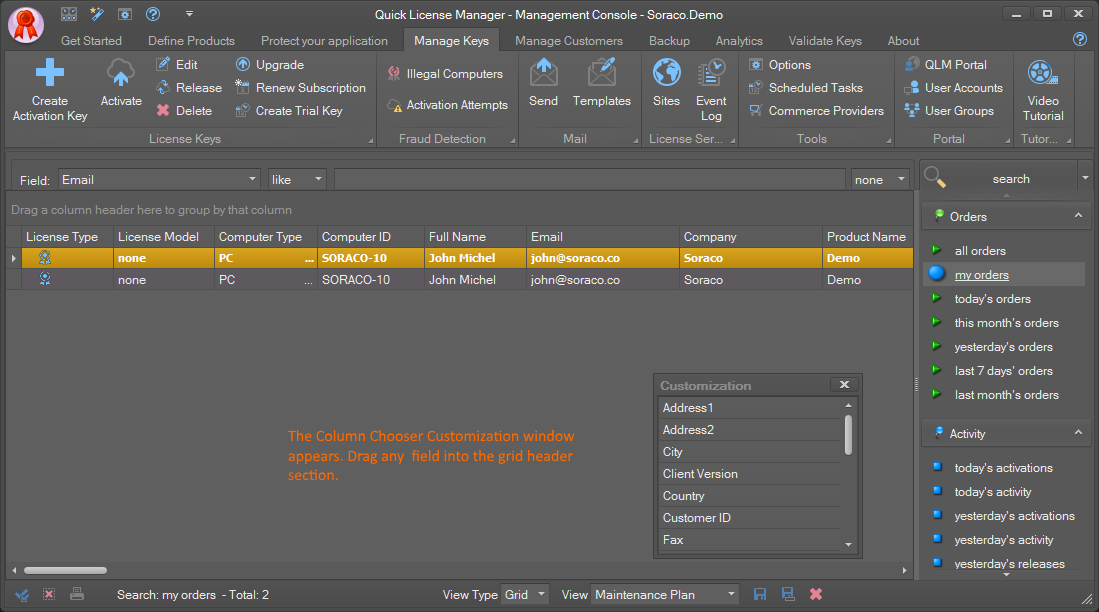Click the Activate cloud icon
1099x612 pixels.
(x=121, y=73)
